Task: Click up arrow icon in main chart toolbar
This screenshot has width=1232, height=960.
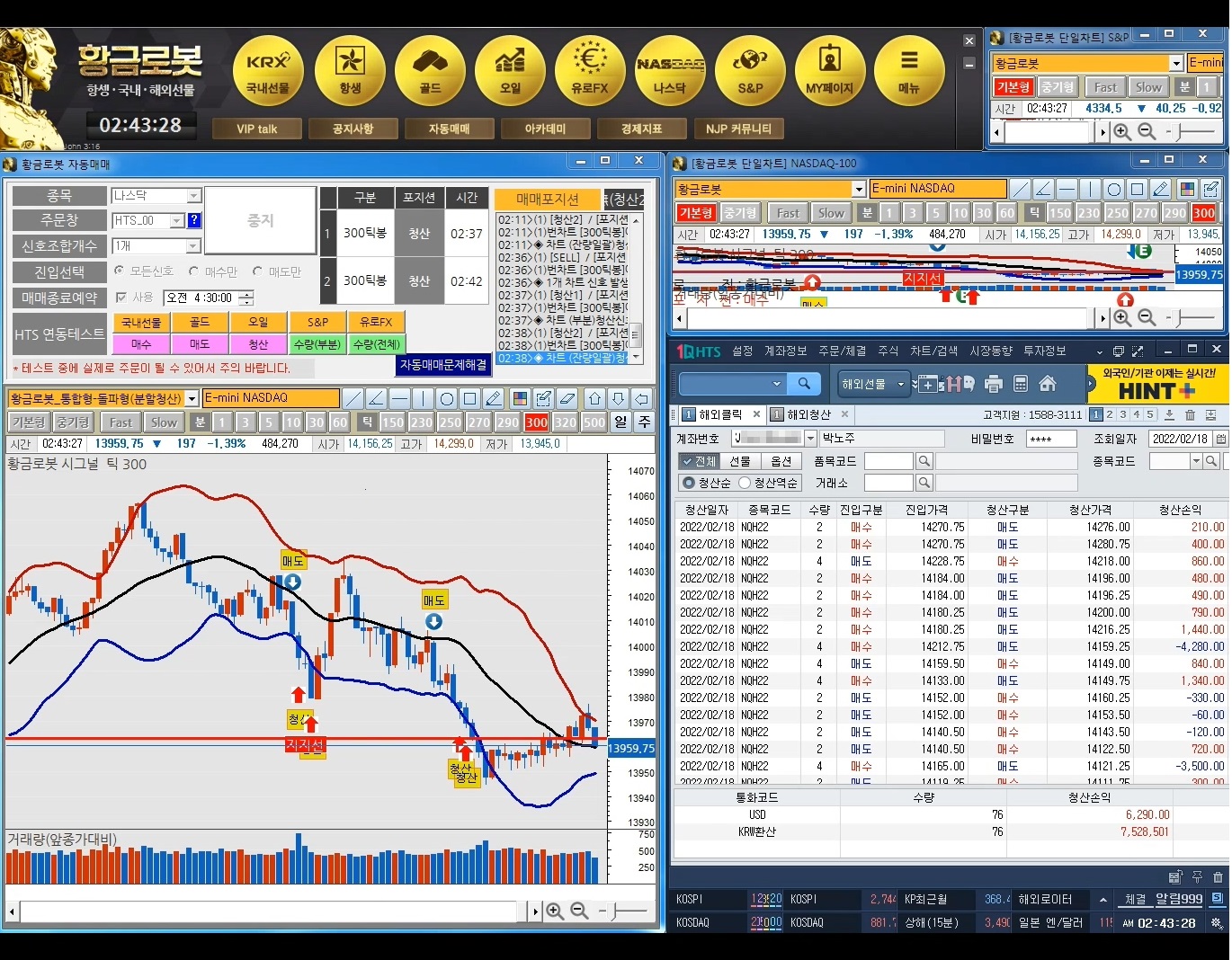Action: 595,398
